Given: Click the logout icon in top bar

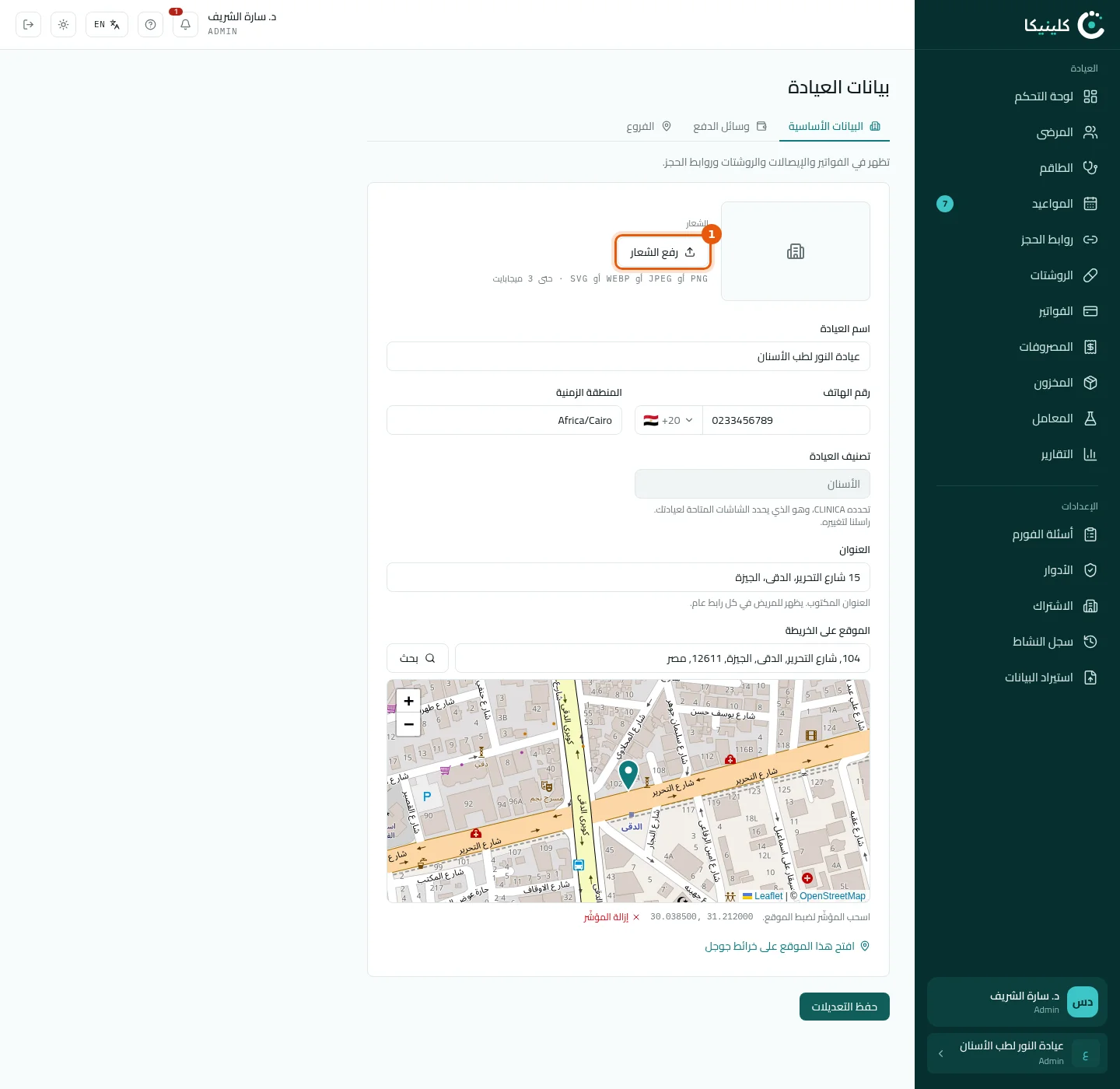Looking at the screenshot, I should coord(28,25).
